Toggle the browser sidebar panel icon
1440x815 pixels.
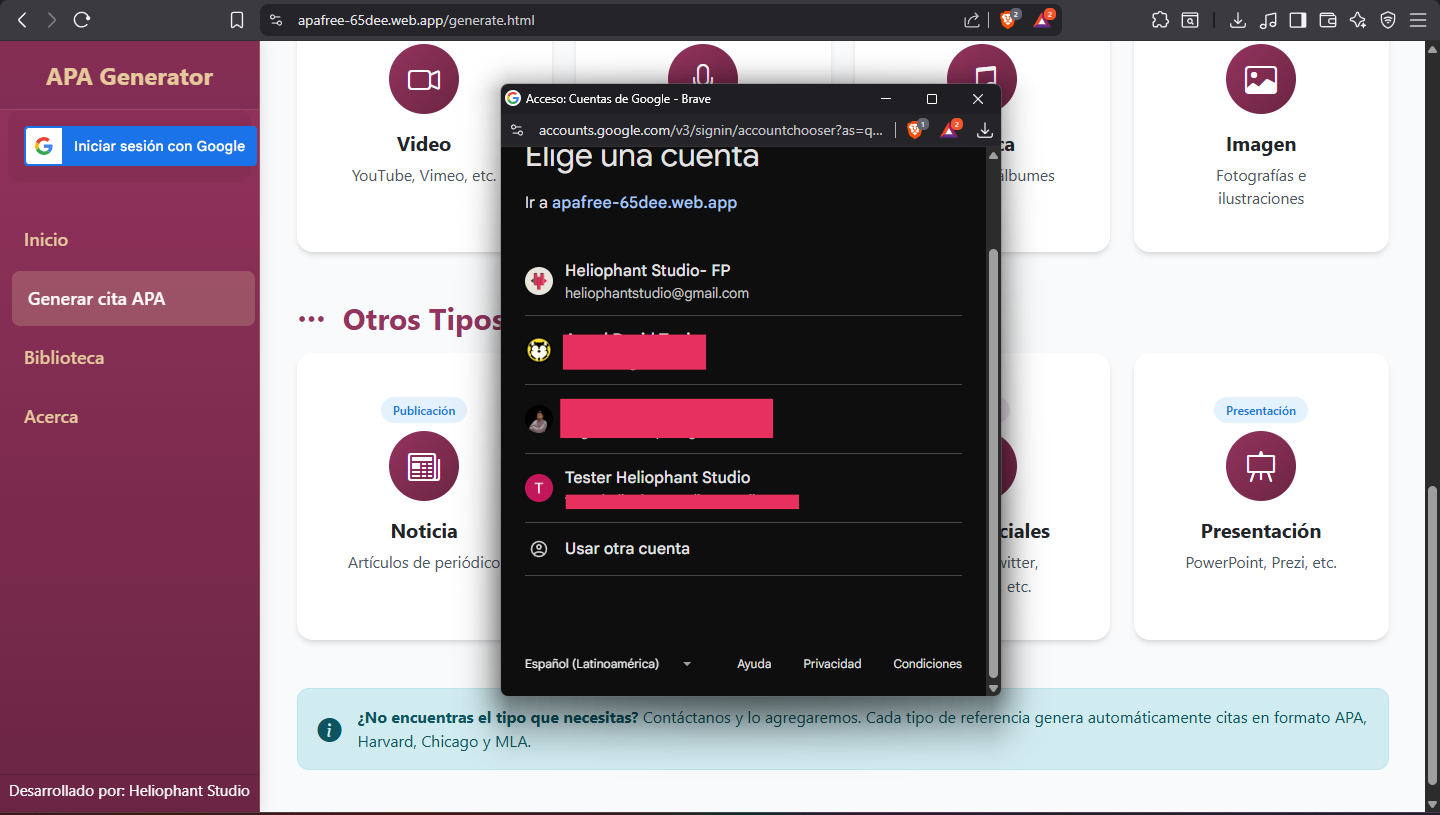coord(1298,20)
